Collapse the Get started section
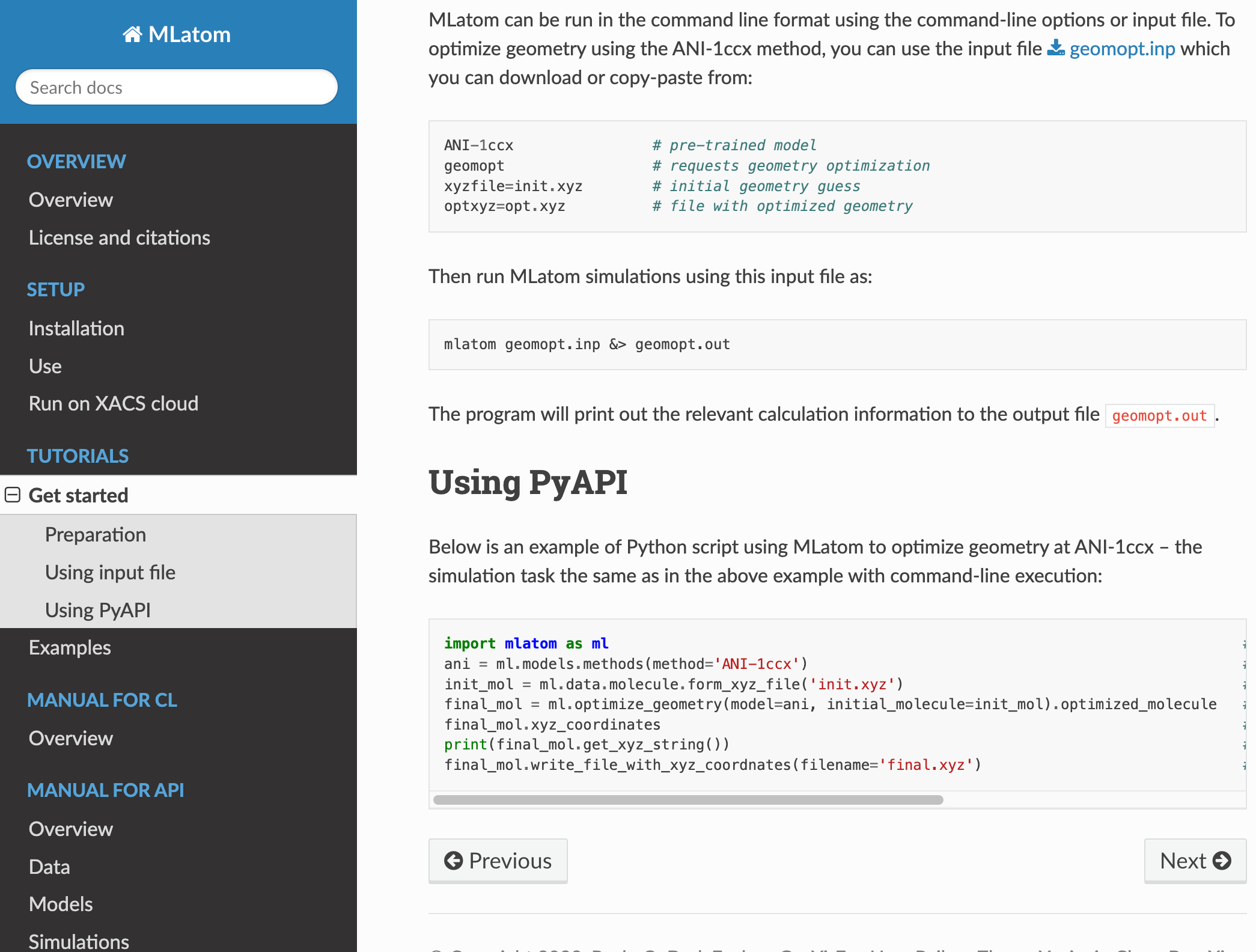 [x=13, y=495]
